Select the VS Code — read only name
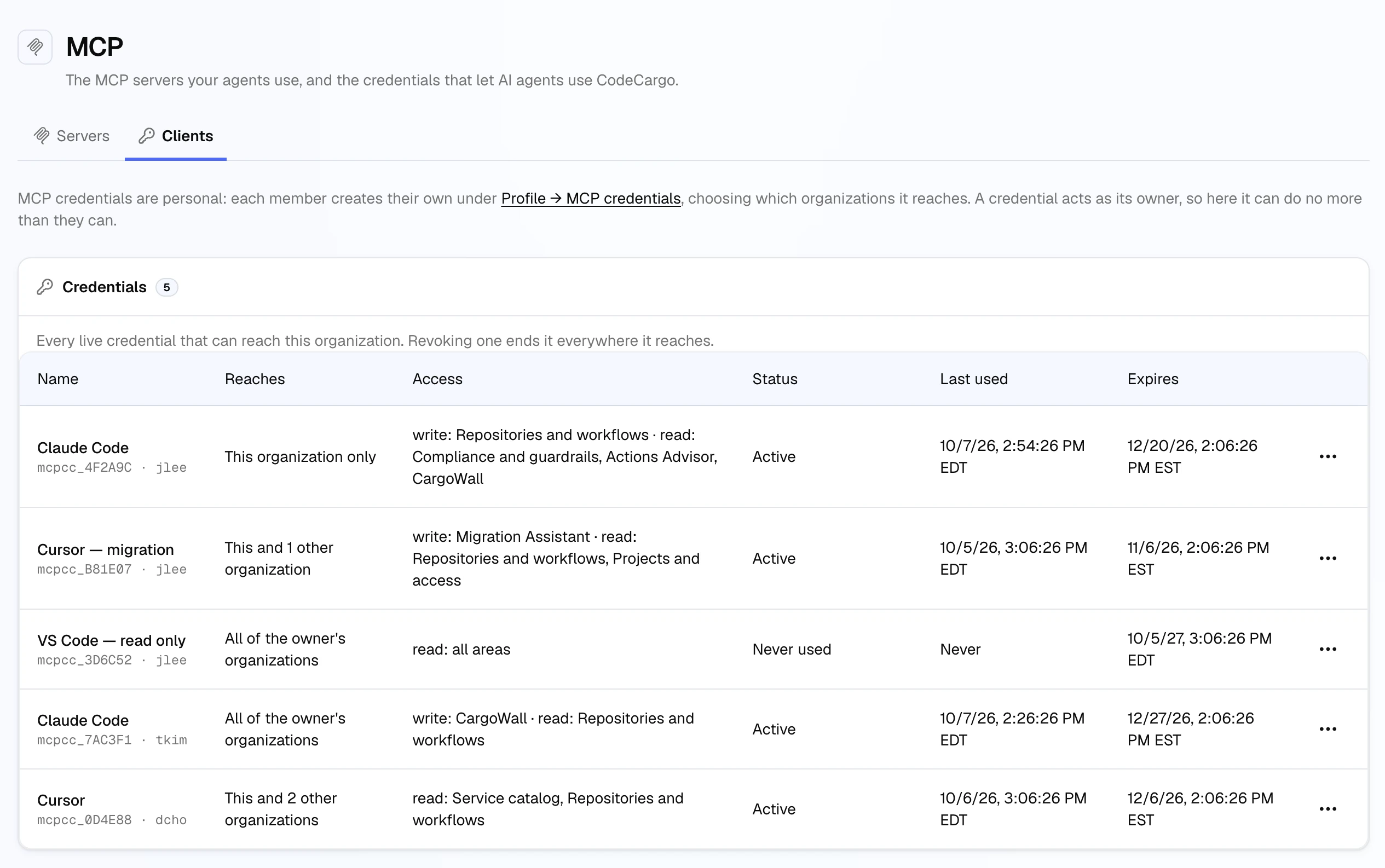Screen dimensions: 1385x868 pos(111,640)
